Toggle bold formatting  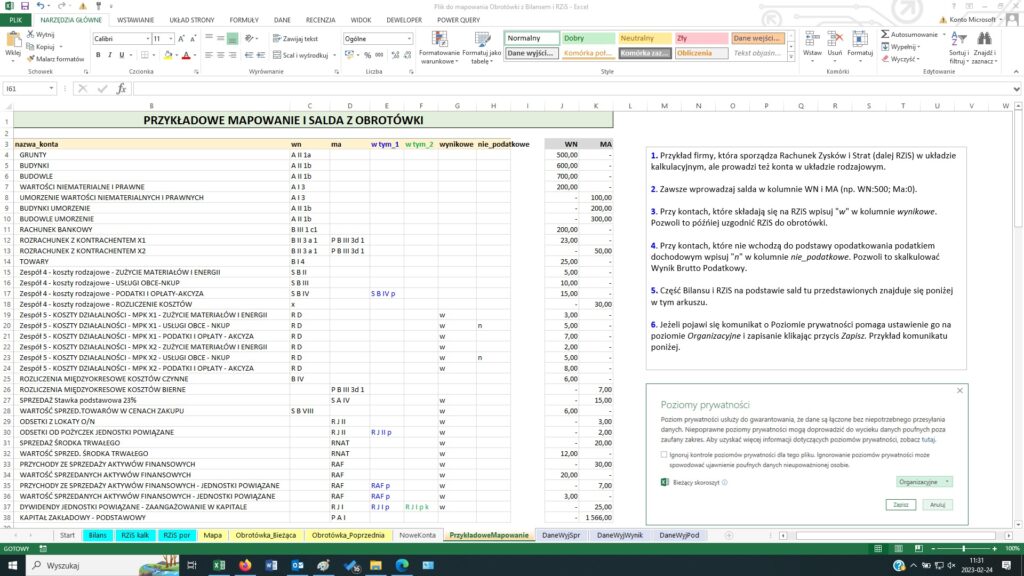98,53
